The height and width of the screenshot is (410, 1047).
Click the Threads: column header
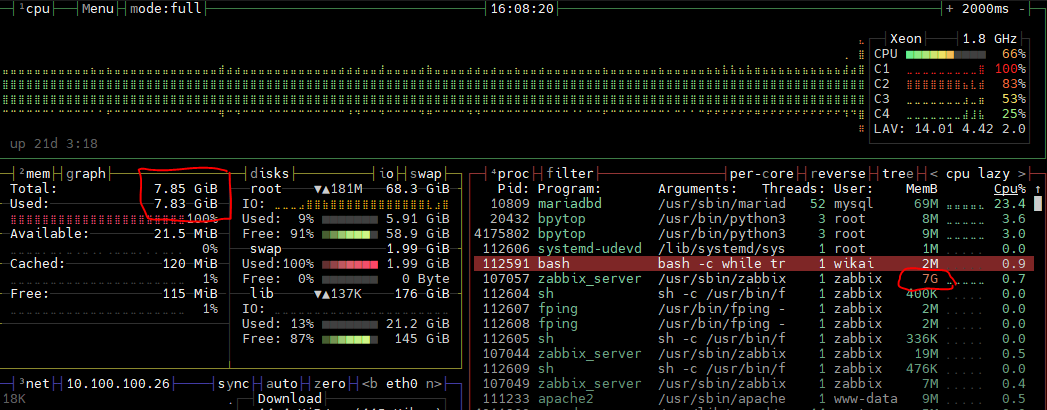tap(794, 189)
